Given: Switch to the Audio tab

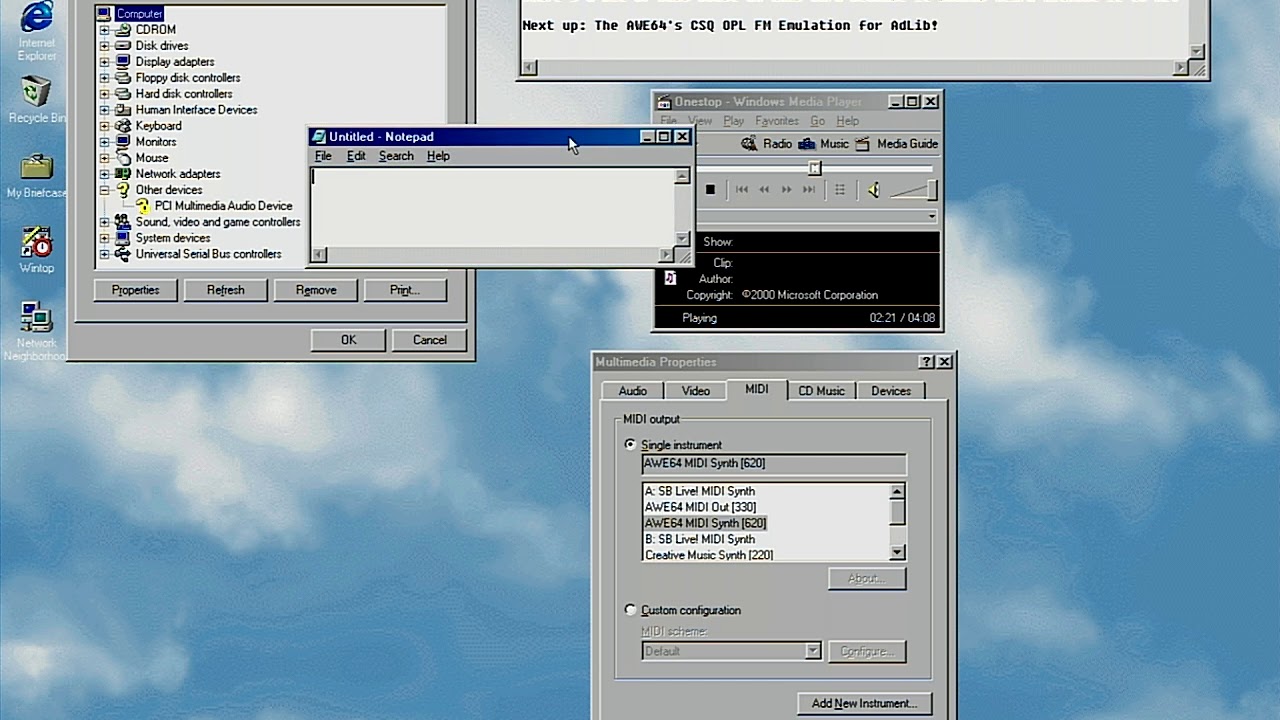Looking at the screenshot, I should click(x=632, y=391).
